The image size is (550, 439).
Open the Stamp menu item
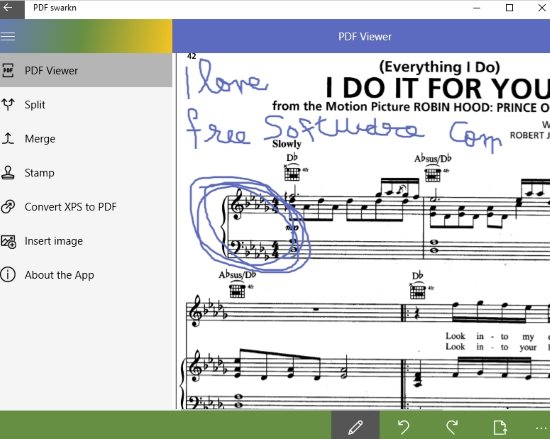click(x=86, y=173)
